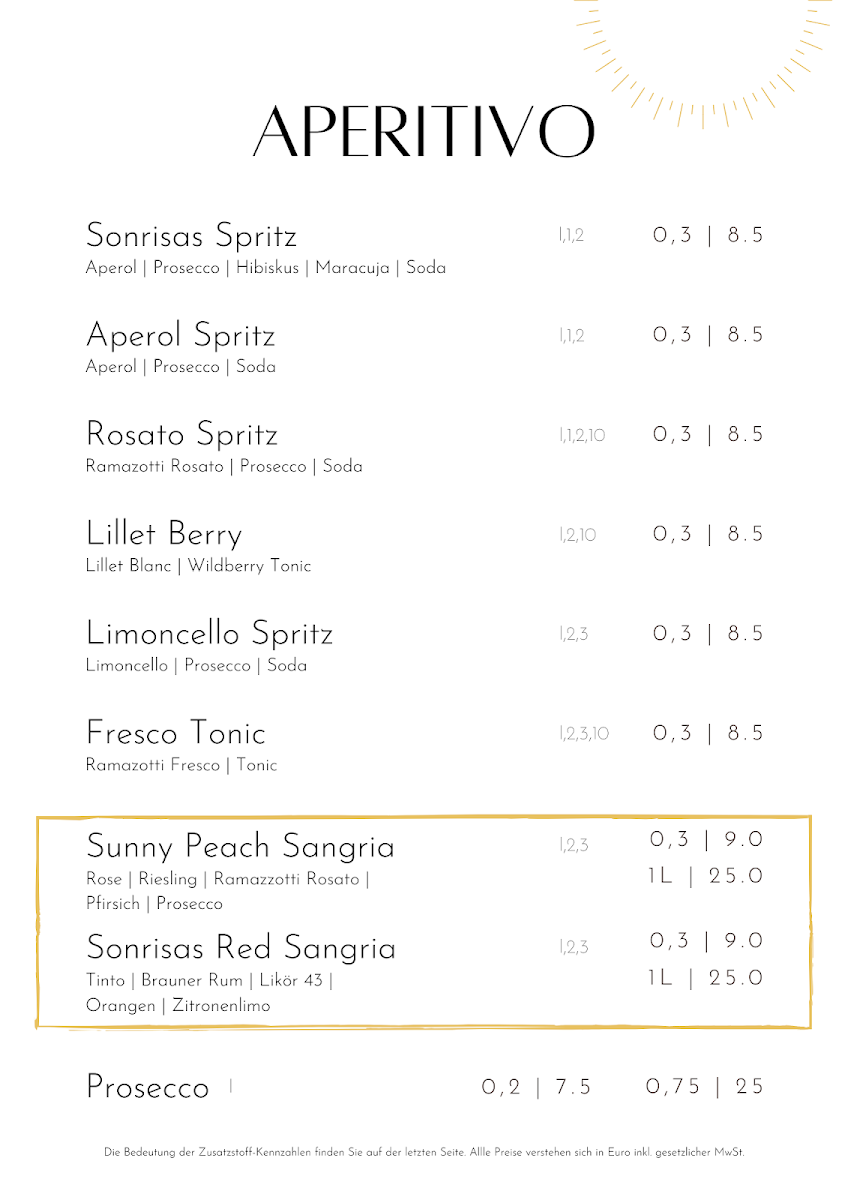Select the Fresco Tonic entry
848x1200 pixels.
click(x=176, y=733)
